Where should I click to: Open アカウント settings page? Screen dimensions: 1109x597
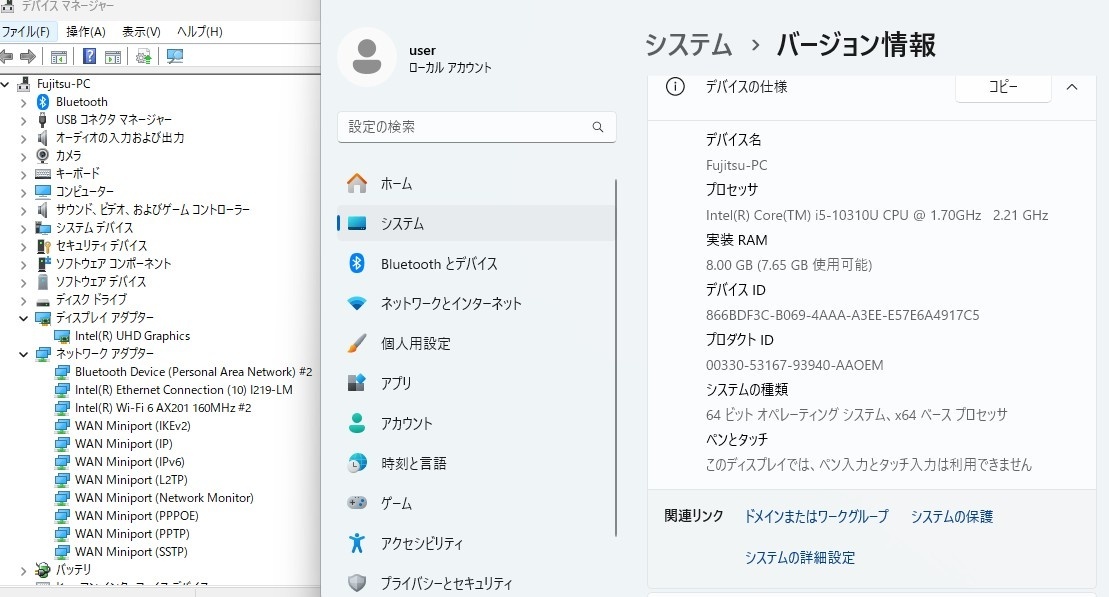476,424
